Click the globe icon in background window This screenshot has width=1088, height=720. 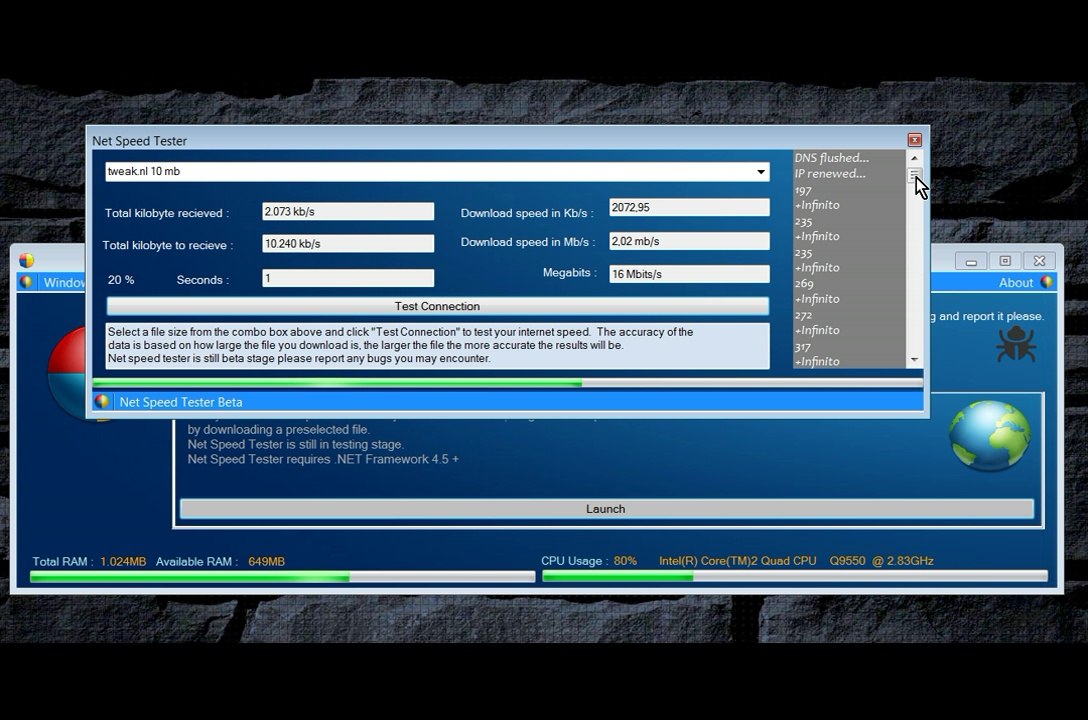(x=989, y=436)
